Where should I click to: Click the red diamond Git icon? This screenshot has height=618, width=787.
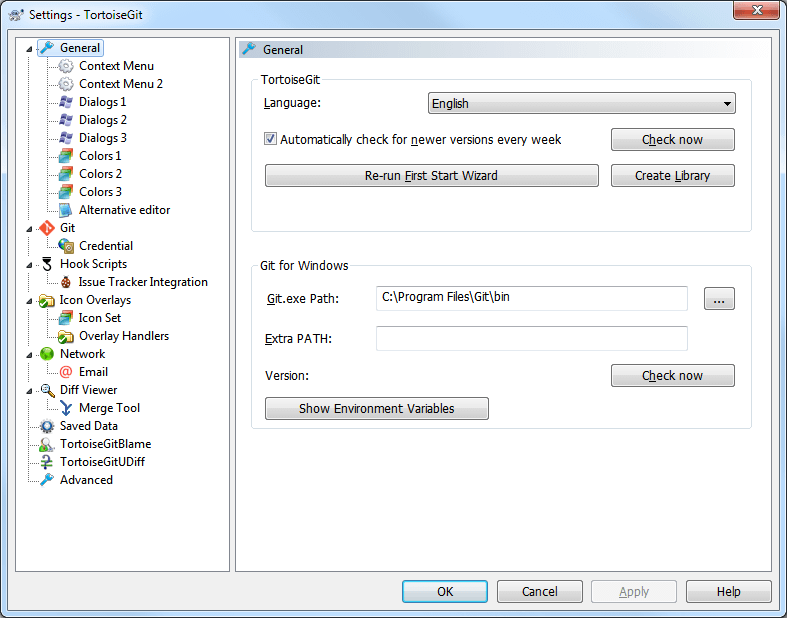click(47, 228)
